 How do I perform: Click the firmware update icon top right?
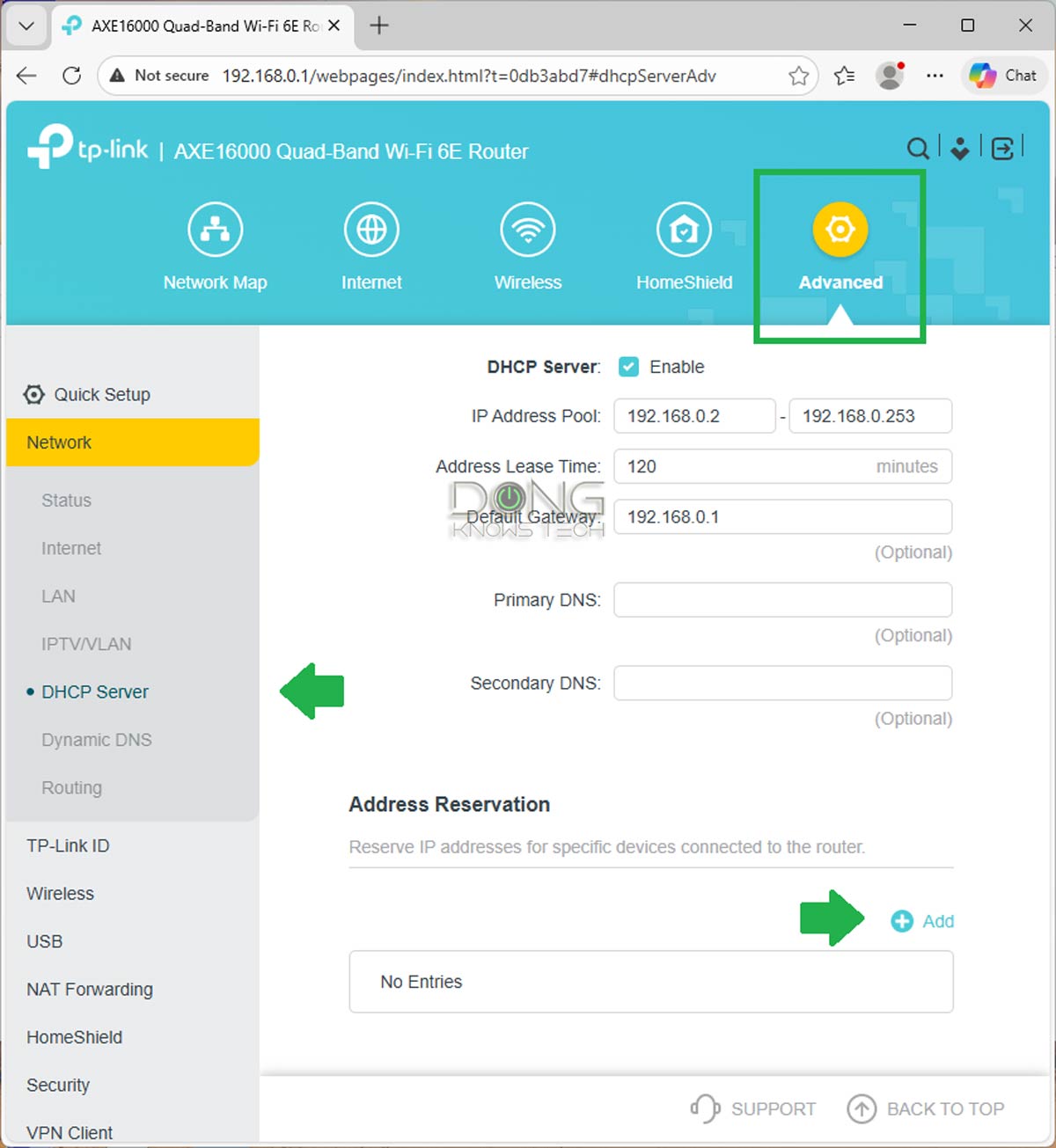pyautogui.click(x=959, y=149)
